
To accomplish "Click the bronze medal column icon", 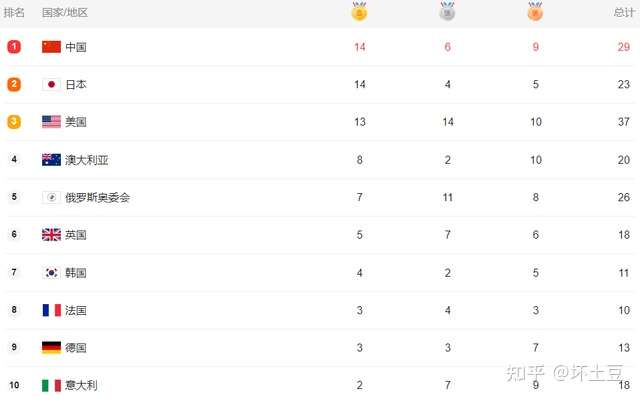I will 535,11.
